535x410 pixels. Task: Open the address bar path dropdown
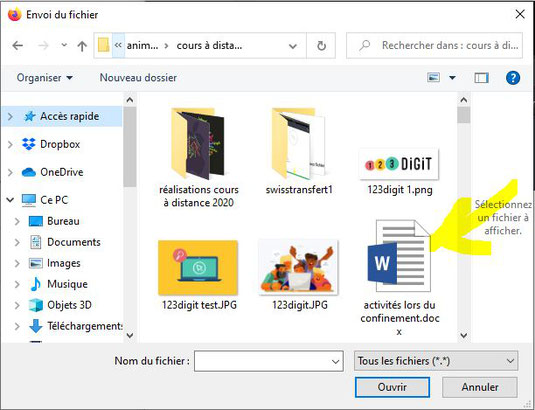(293, 46)
